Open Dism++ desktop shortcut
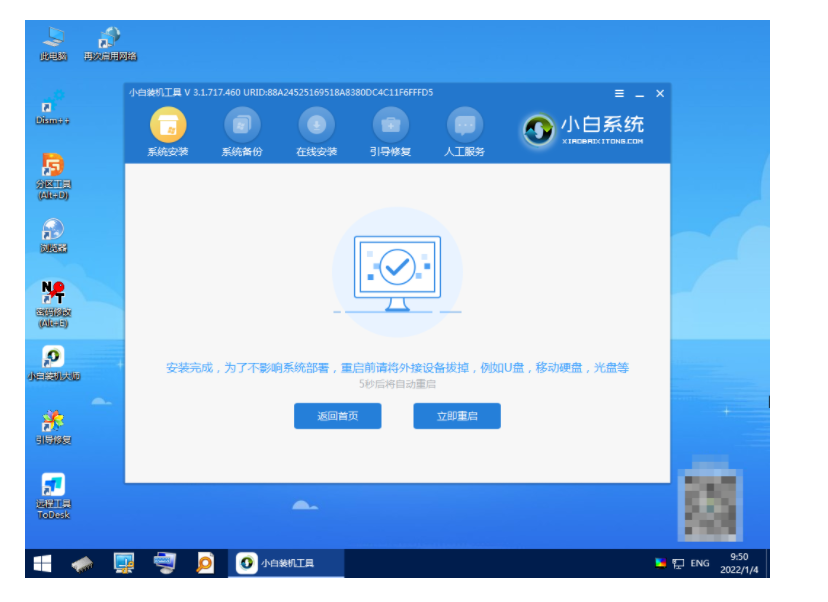Image resolution: width=828 pixels, height=602 pixels. (53, 106)
